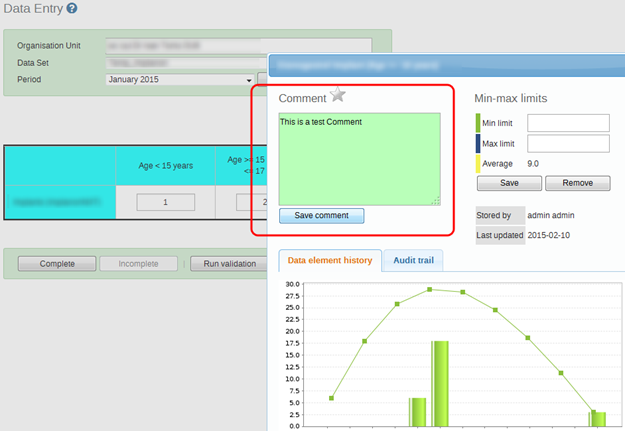Click the help icon beside Data Entry

[72, 9]
